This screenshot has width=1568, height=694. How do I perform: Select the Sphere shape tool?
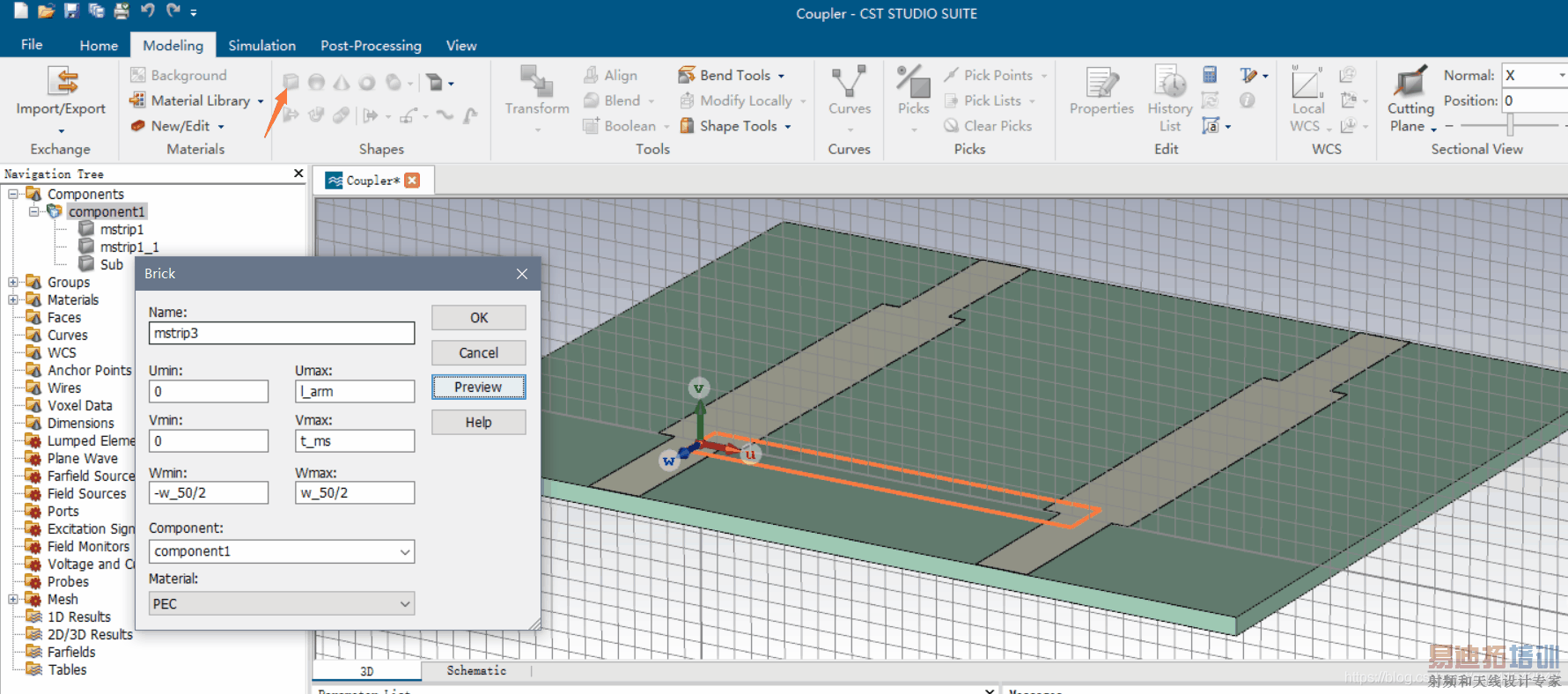(316, 83)
